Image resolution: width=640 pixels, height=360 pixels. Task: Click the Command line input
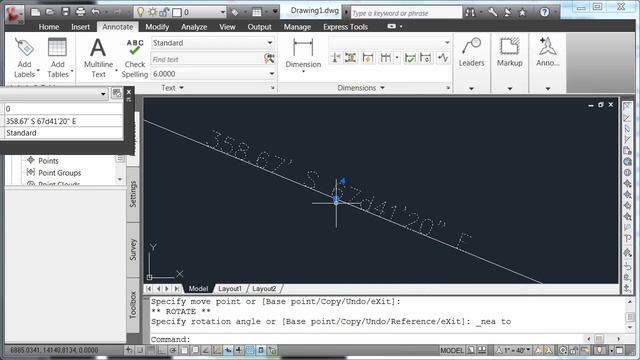[367, 339]
